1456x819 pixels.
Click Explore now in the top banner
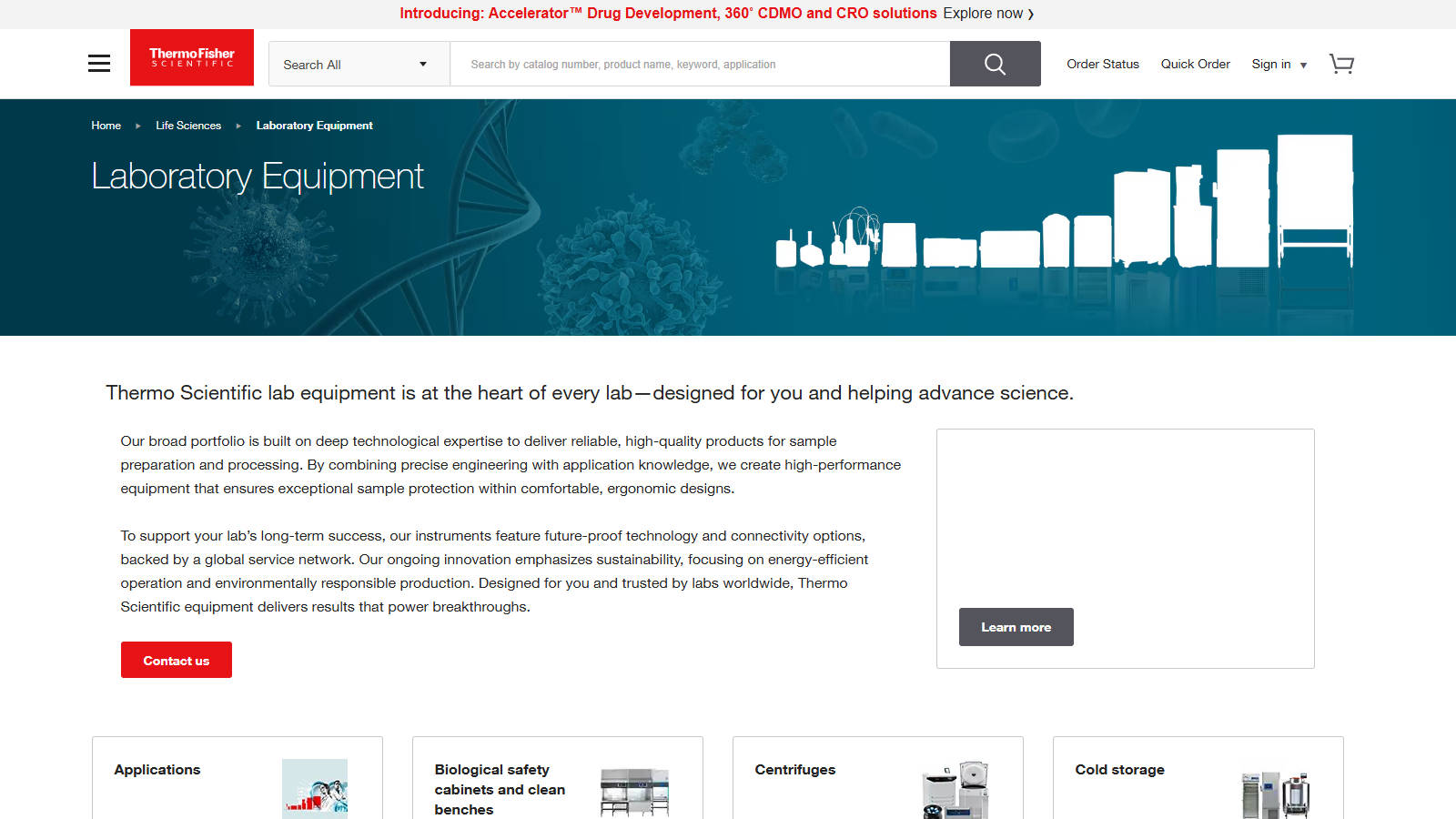click(x=988, y=14)
